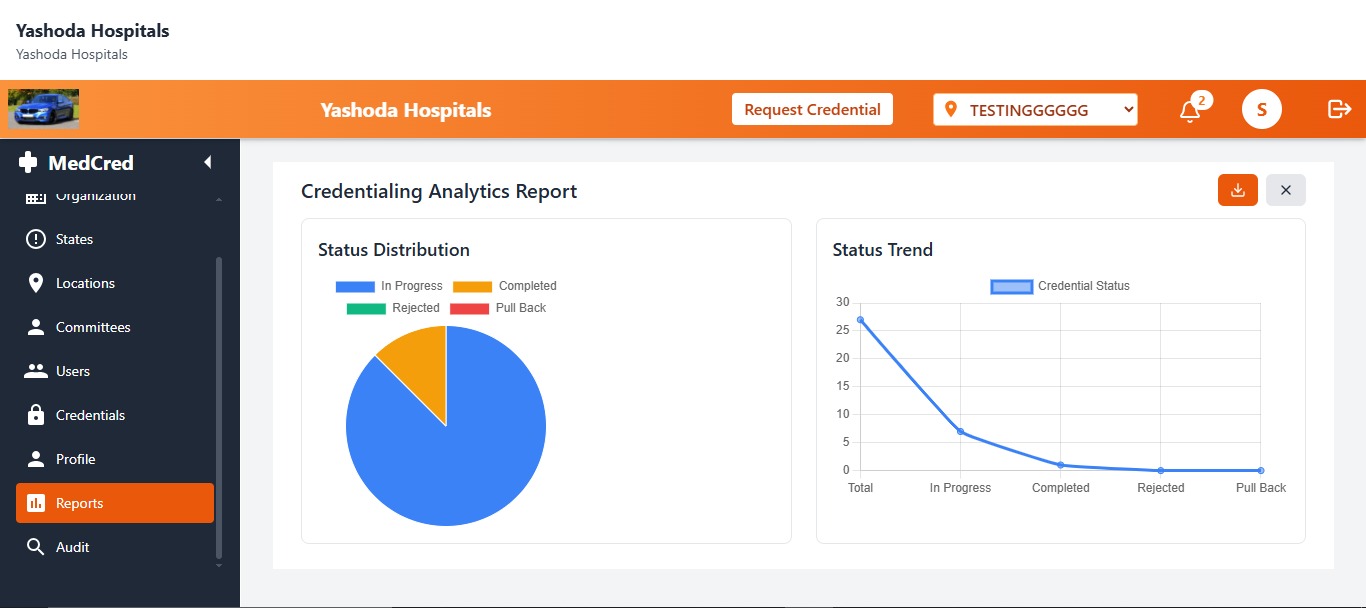
Task: Toggle the Credential Status legend swatch
Action: click(x=1011, y=286)
